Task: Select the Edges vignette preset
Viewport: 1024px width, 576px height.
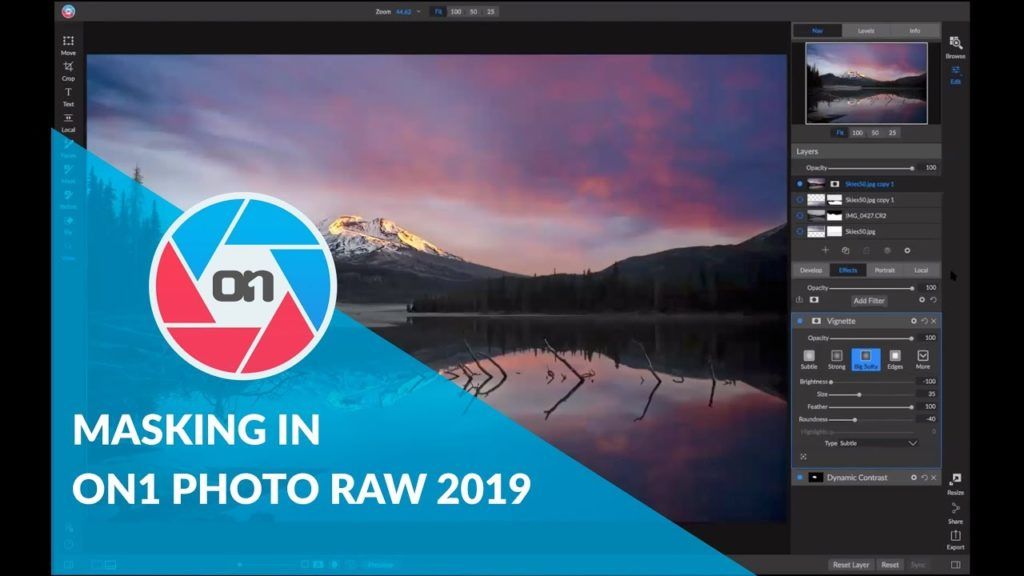Action: (895, 359)
